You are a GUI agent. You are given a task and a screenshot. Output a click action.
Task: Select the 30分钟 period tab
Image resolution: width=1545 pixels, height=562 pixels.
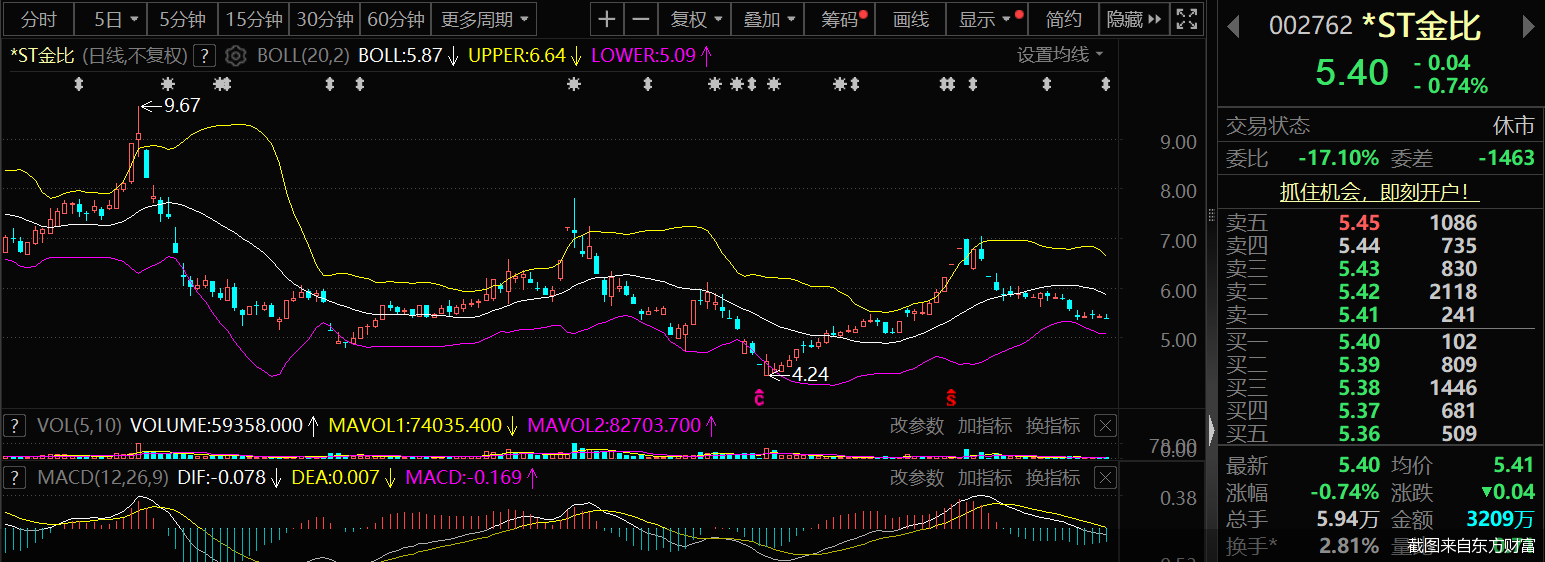[x=325, y=19]
